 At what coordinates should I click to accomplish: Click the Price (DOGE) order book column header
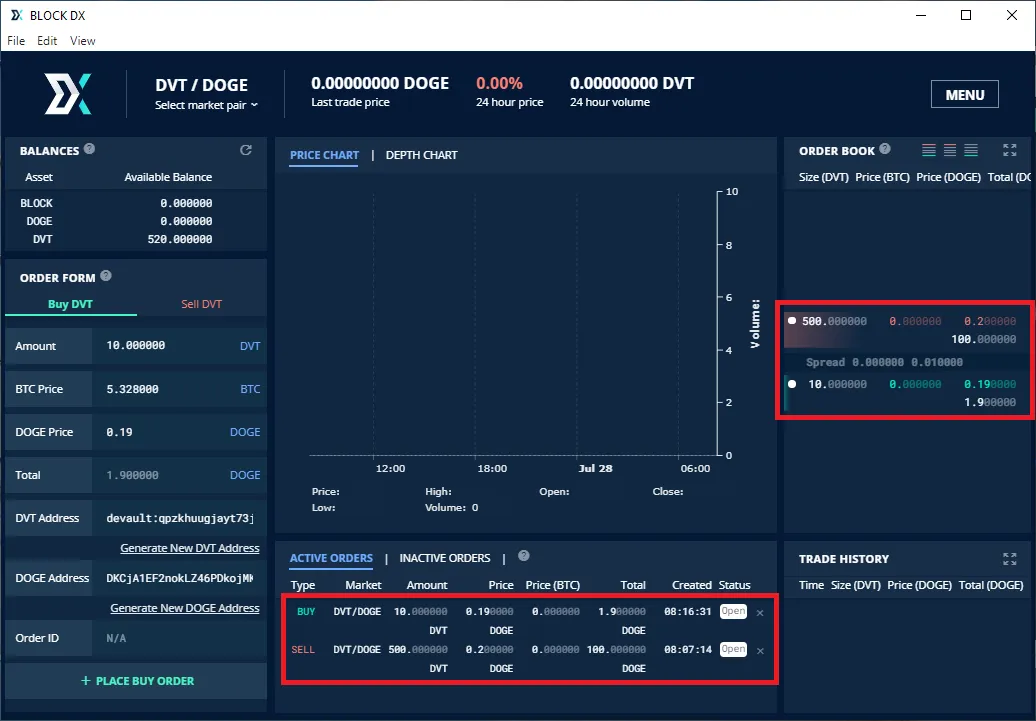coord(948,177)
